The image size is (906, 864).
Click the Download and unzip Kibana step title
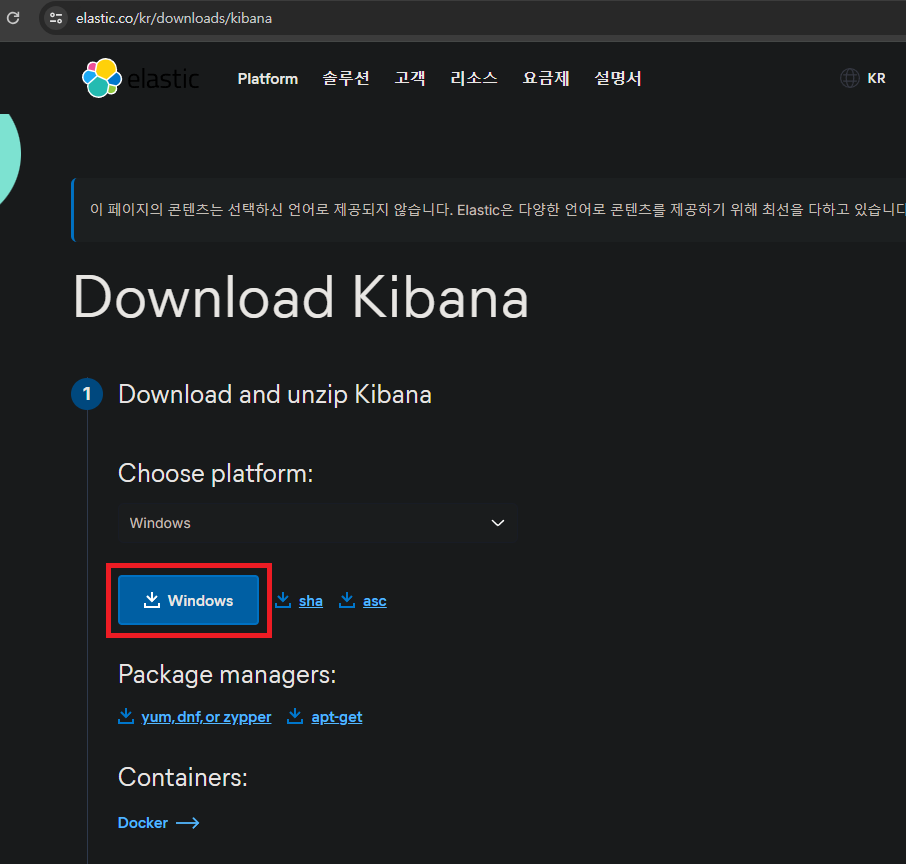pyautogui.click(x=275, y=395)
